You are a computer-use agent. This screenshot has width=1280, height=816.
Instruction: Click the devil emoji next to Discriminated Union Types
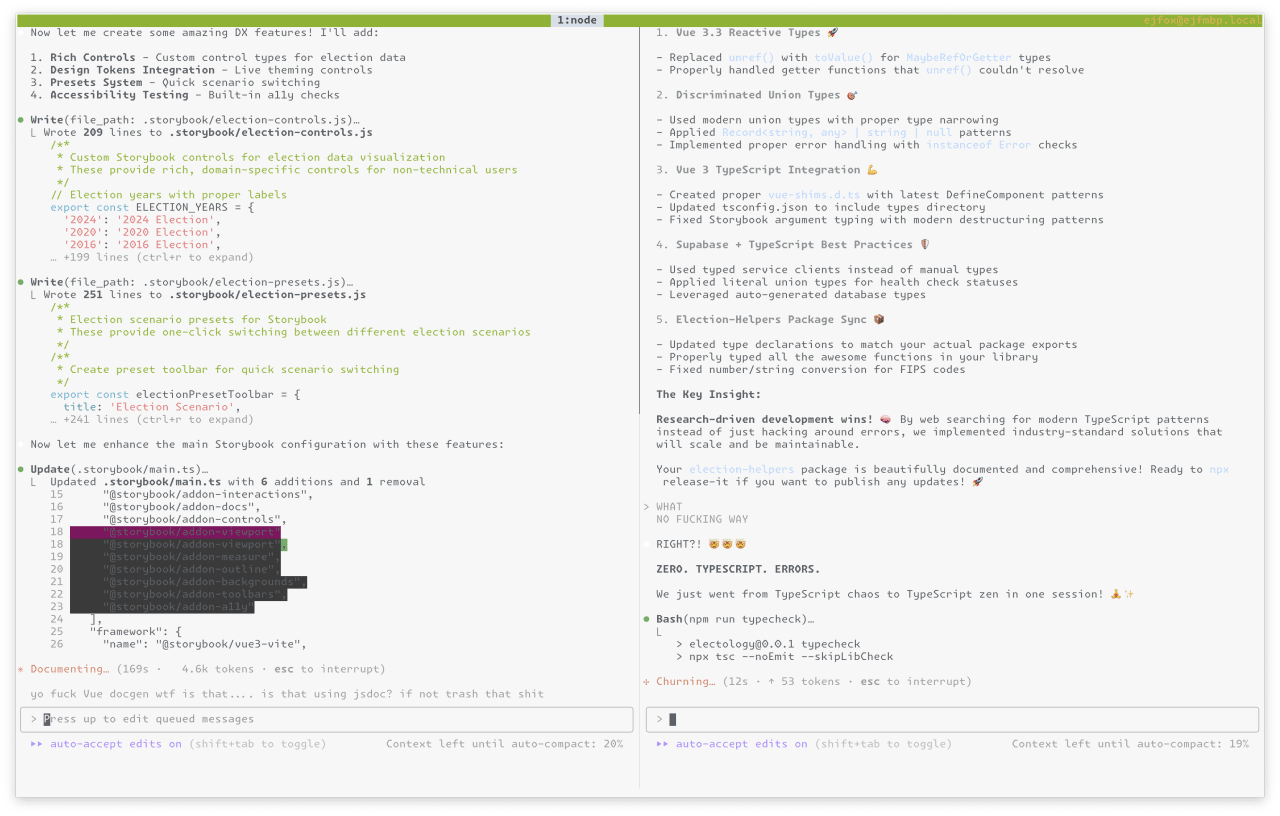(849, 94)
